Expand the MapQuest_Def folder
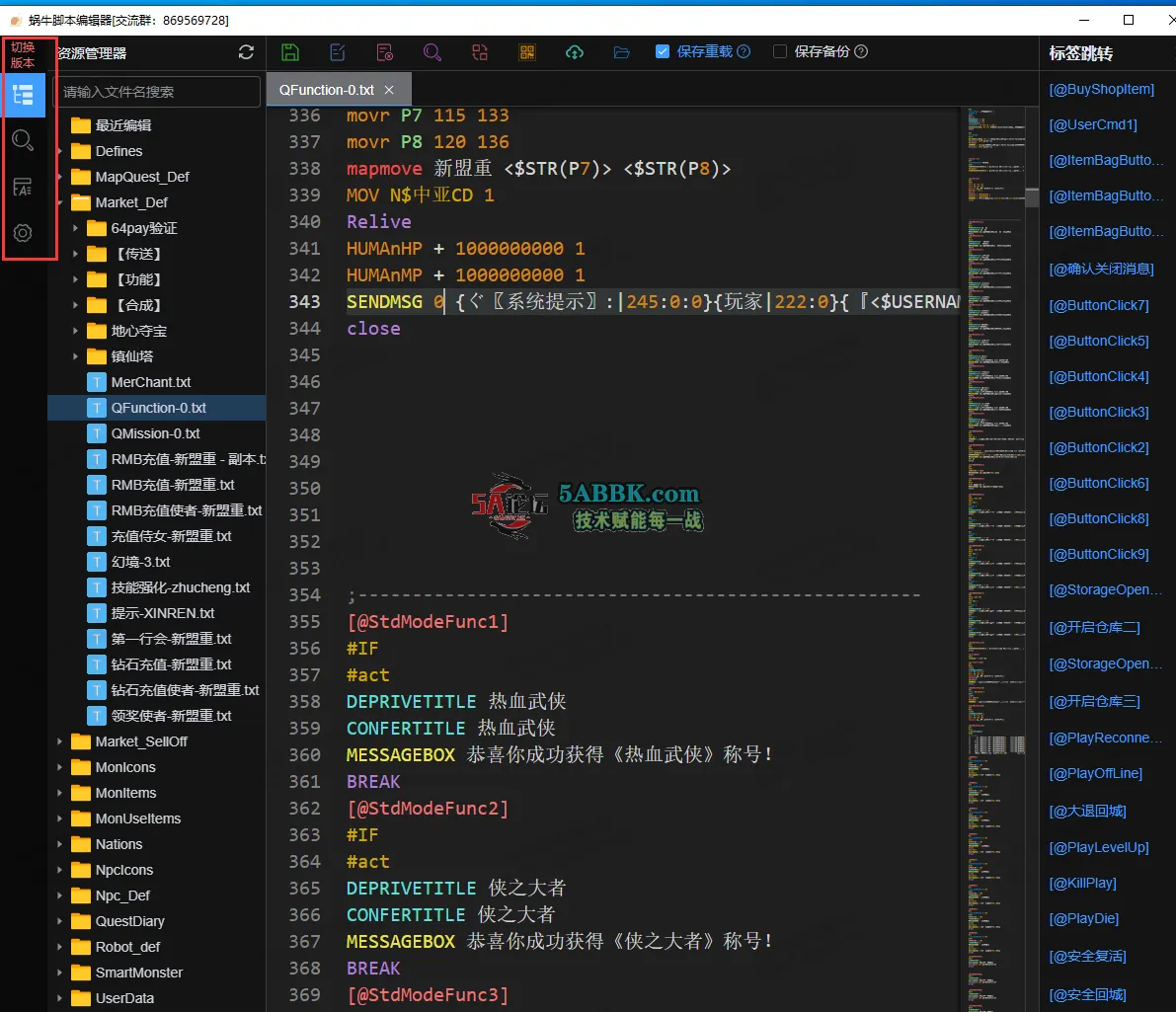This screenshot has width=1176, height=1012. 59,177
